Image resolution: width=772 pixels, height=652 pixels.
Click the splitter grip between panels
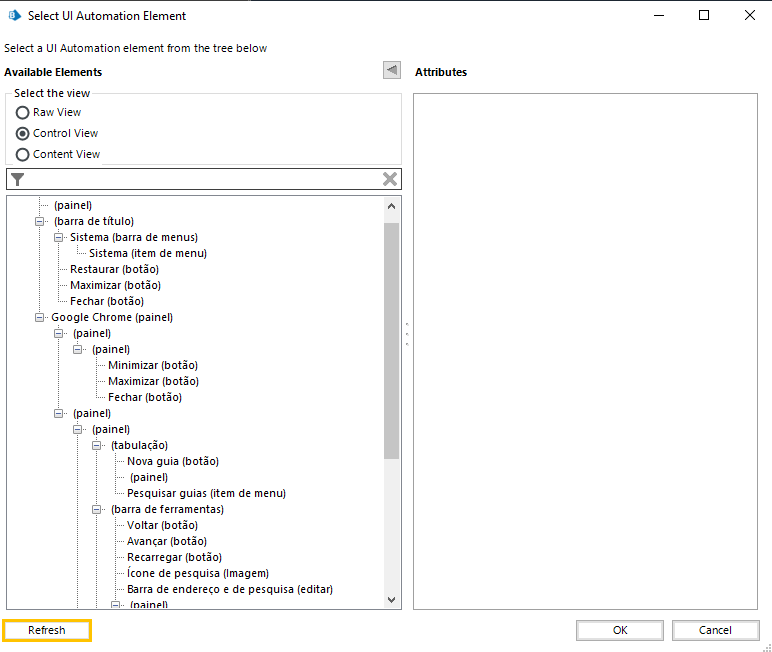[407, 334]
